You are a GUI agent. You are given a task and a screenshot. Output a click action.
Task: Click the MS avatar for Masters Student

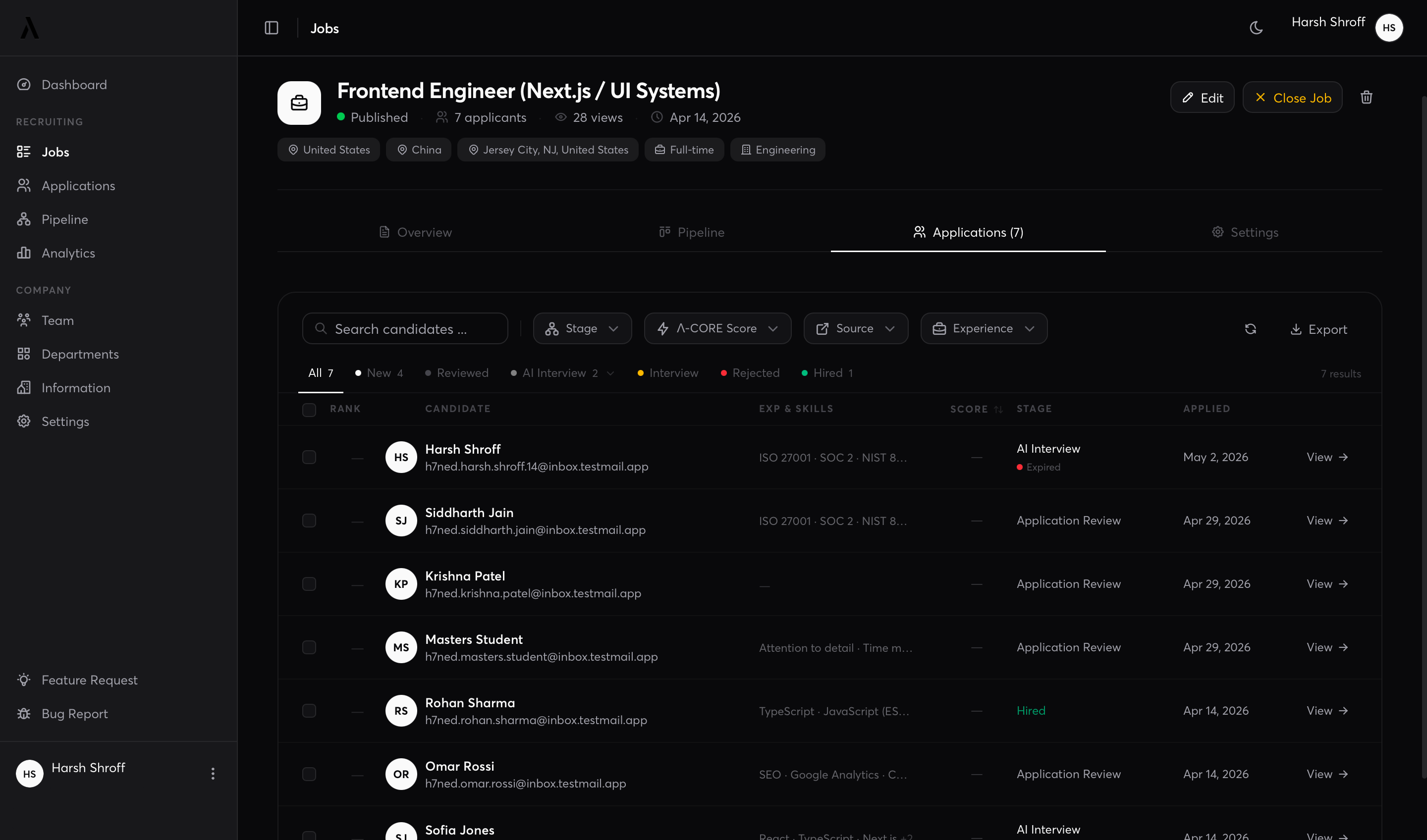coord(401,647)
